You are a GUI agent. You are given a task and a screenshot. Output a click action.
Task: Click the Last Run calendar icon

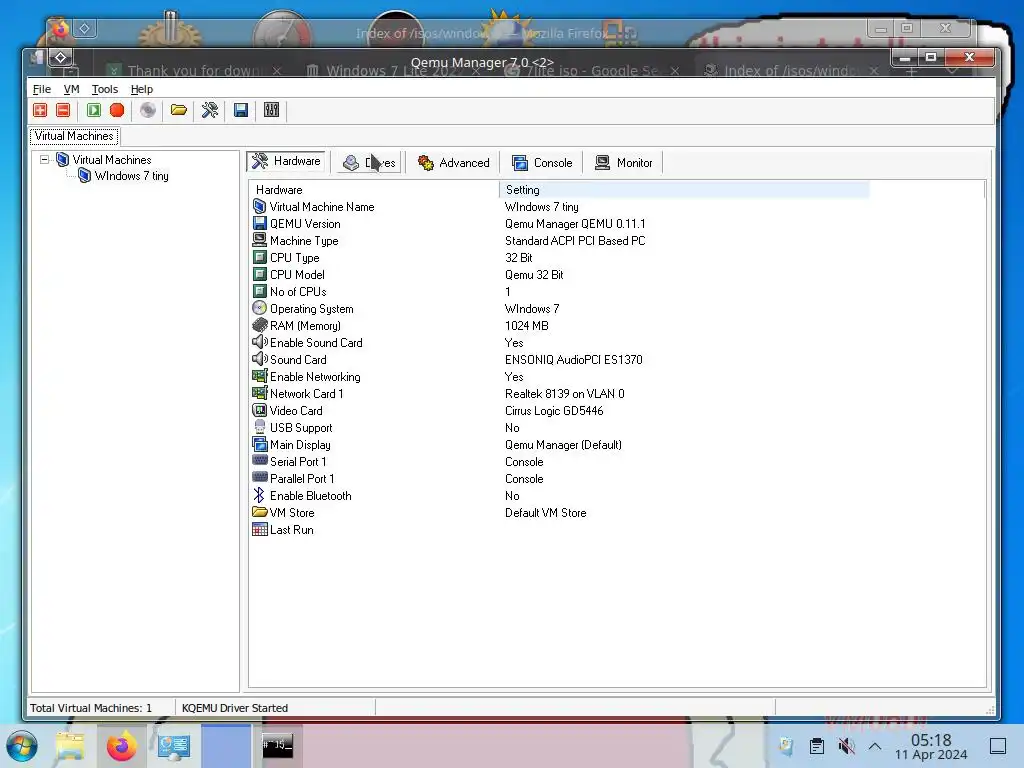pyautogui.click(x=259, y=530)
